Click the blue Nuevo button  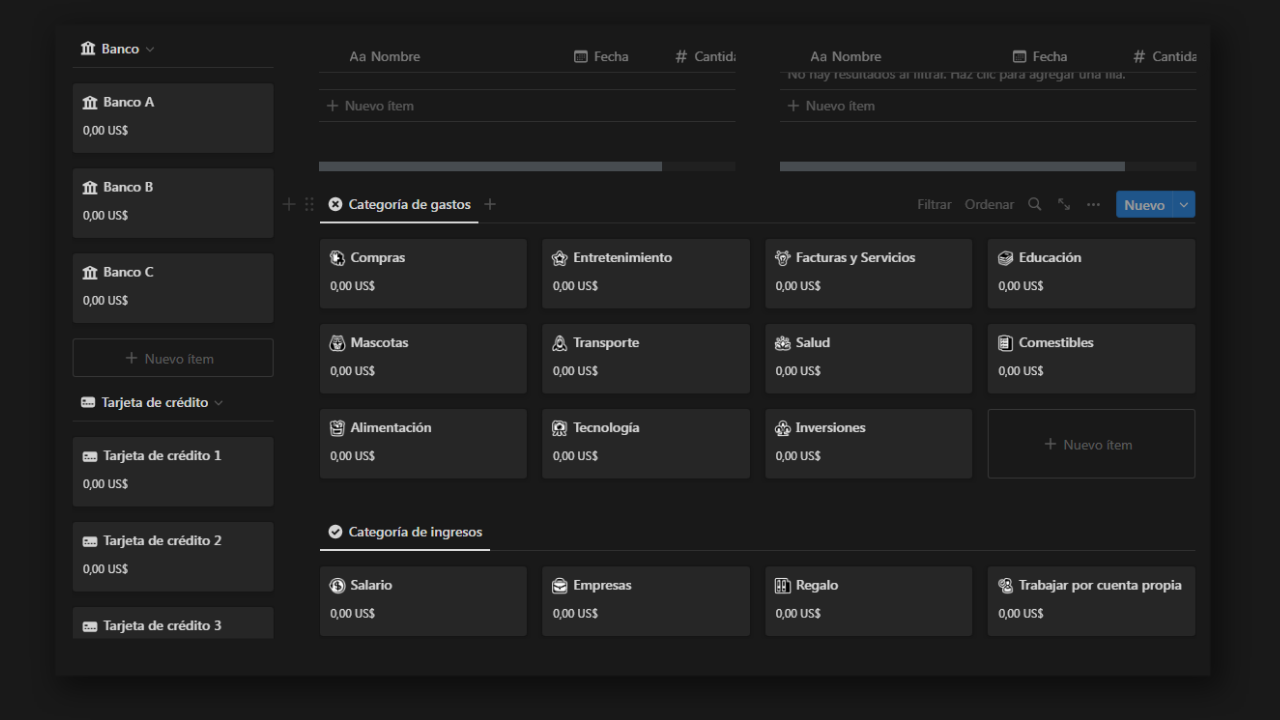(1144, 204)
